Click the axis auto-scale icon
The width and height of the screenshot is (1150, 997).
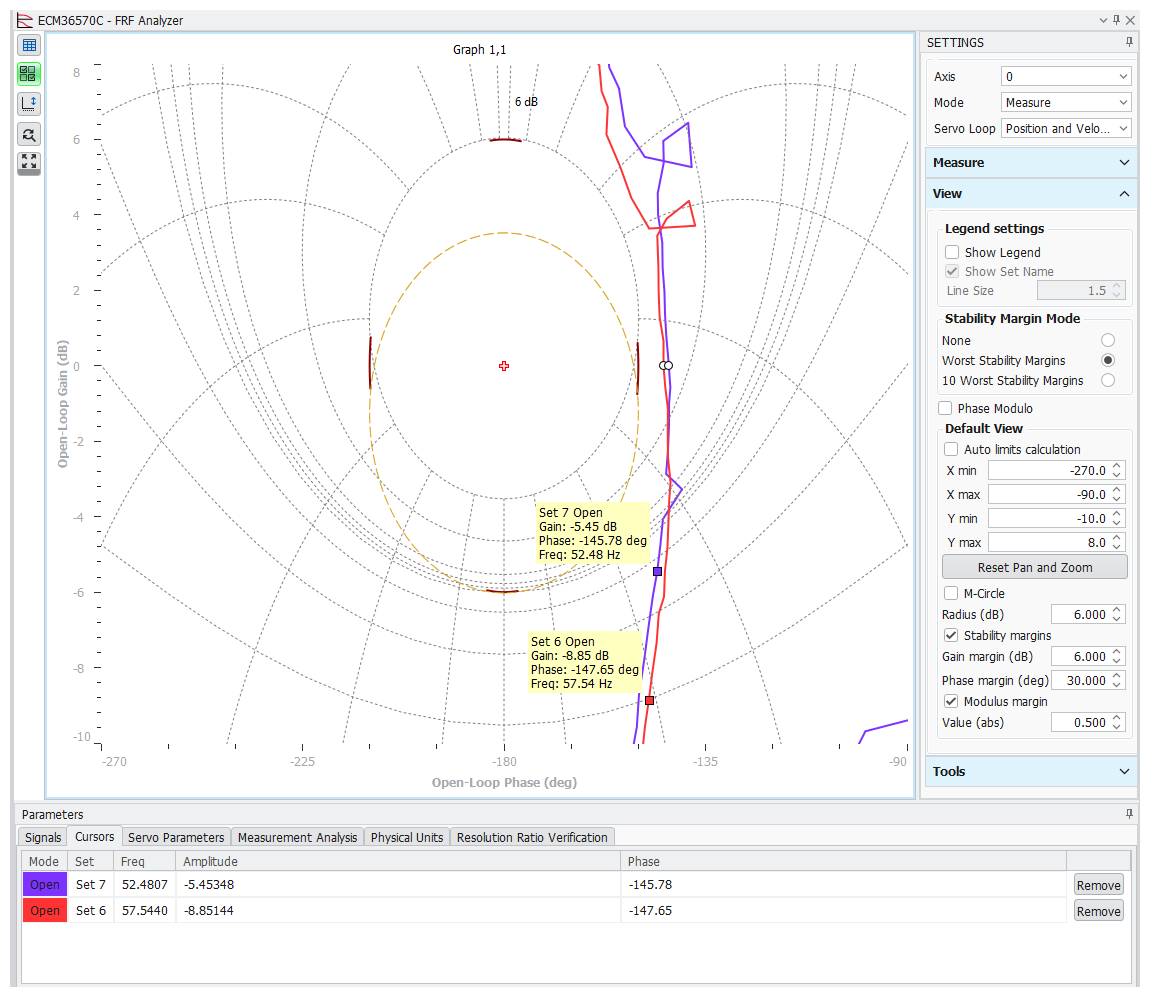pyautogui.click(x=28, y=103)
